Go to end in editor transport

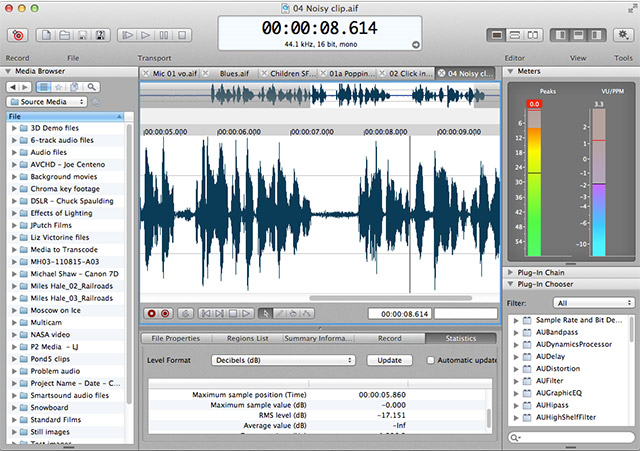(x=219, y=313)
